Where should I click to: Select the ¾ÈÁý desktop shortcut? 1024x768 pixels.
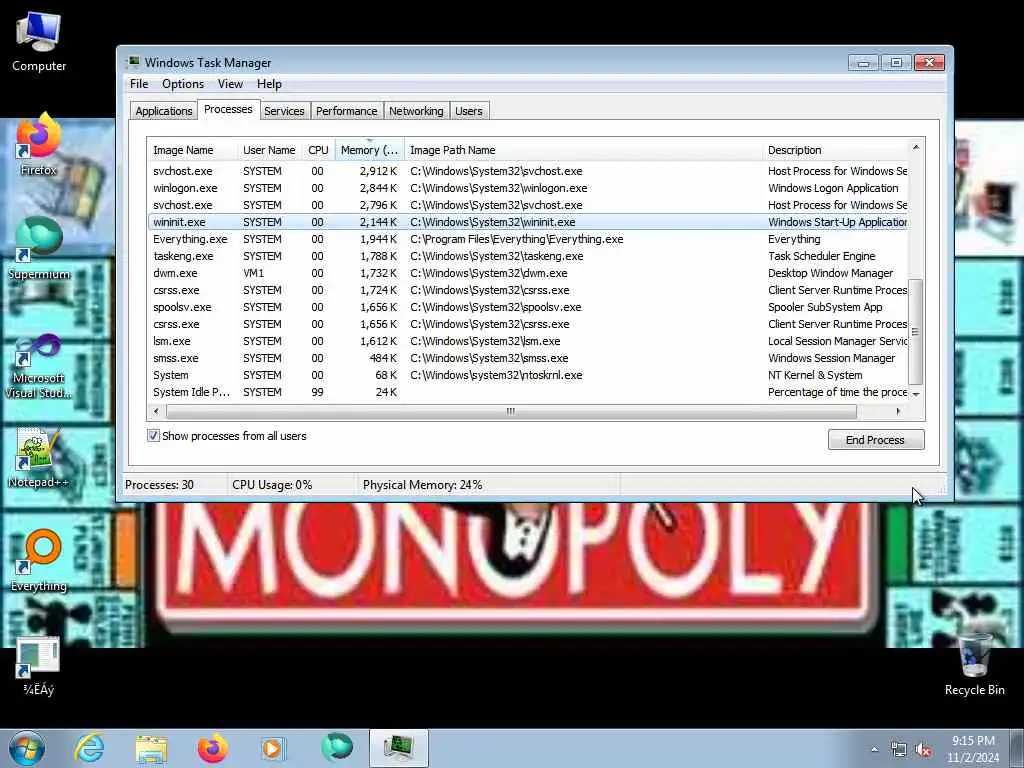point(39,666)
